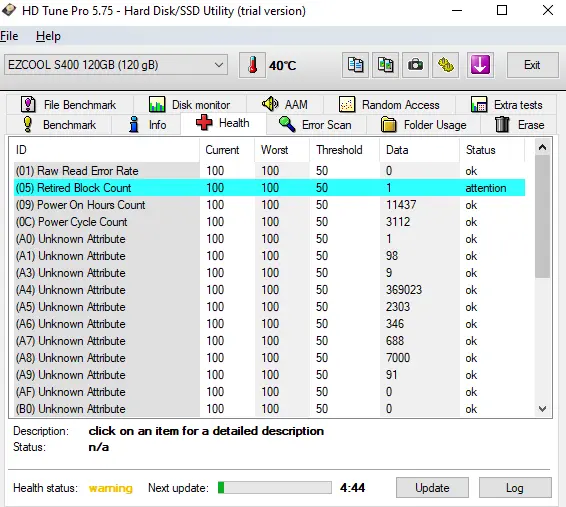
Task: Select the (AF) Unknown Attribute row
Action: click(269, 392)
